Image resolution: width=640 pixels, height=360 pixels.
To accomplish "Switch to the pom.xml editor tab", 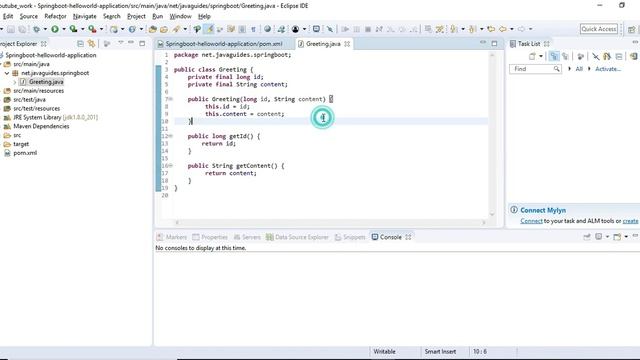I will click(224, 44).
